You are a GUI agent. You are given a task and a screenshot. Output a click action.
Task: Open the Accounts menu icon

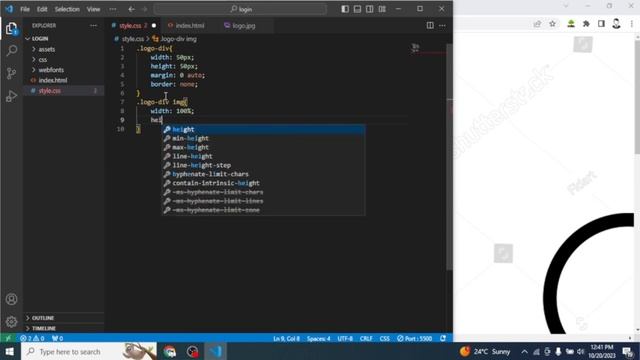(11, 299)
